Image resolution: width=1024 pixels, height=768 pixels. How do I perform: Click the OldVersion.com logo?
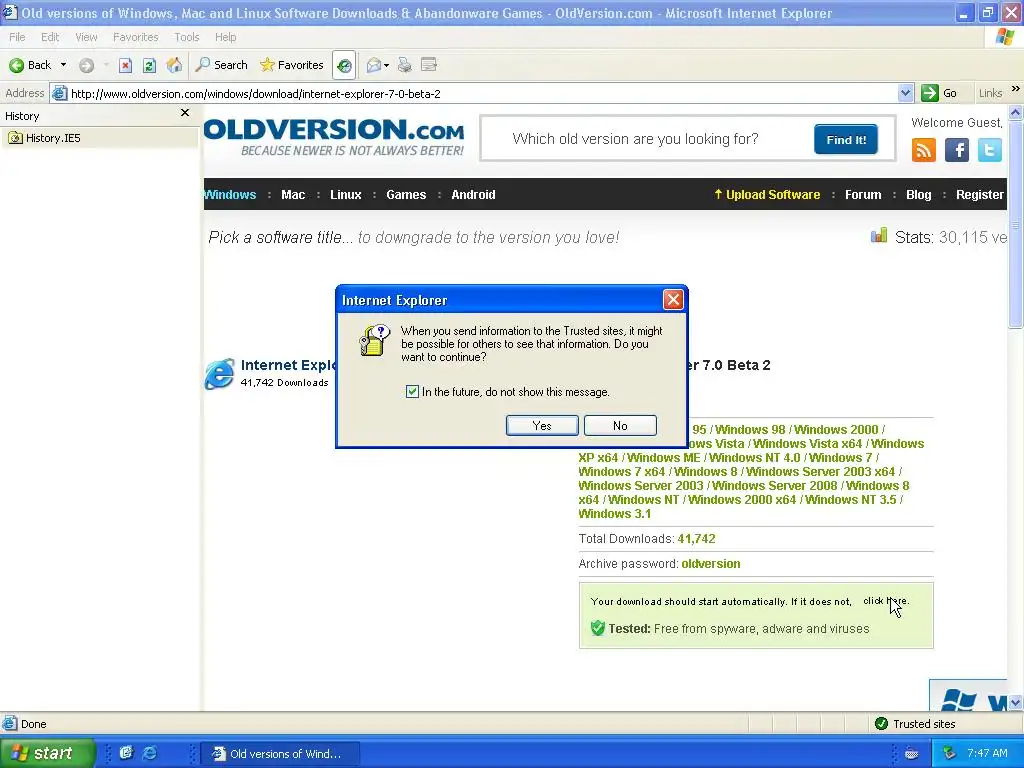tap(334, 137)
